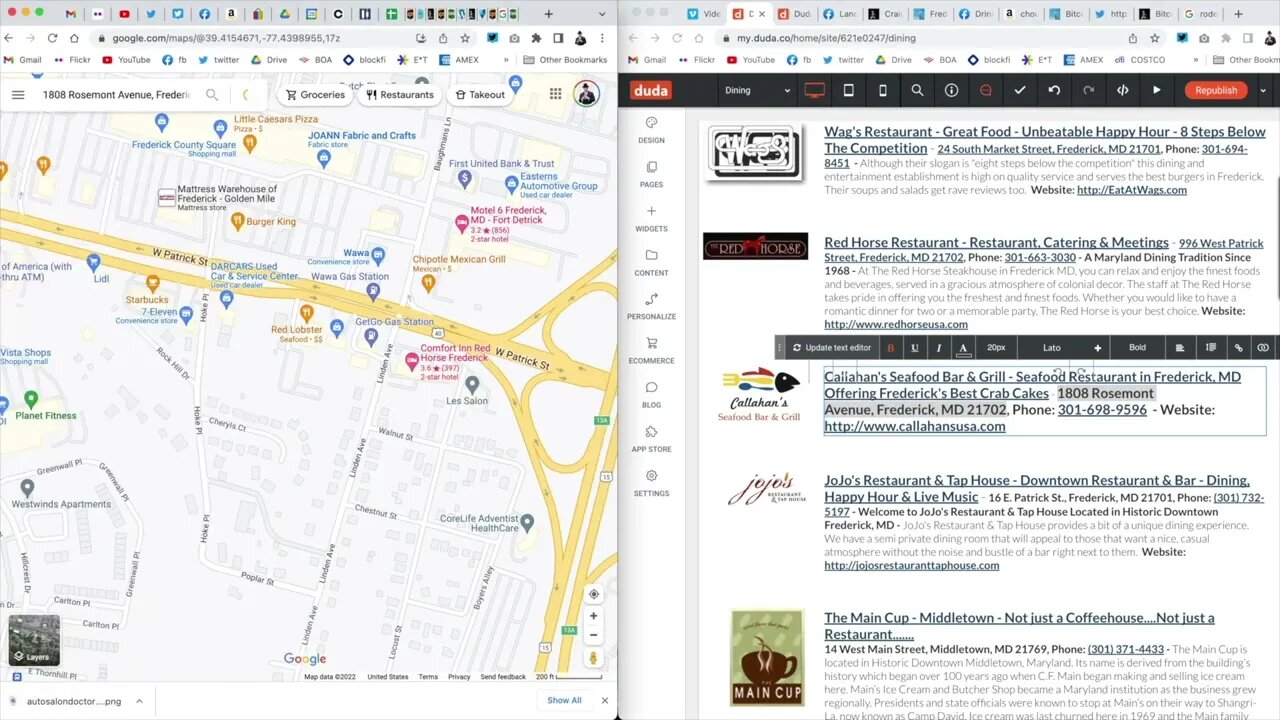
Task: Open the Duda info circle icon
Action: (951, 90)
